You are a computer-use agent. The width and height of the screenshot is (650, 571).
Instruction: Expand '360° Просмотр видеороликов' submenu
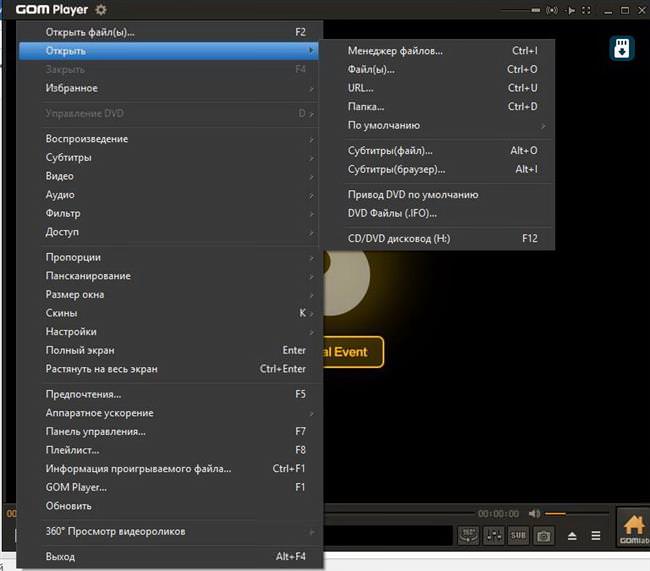tap(169, 531)
